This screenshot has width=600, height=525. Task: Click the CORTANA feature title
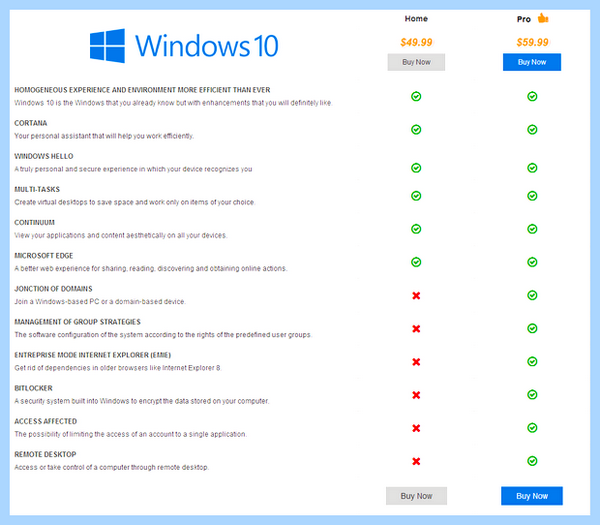[x=31, y=123]
